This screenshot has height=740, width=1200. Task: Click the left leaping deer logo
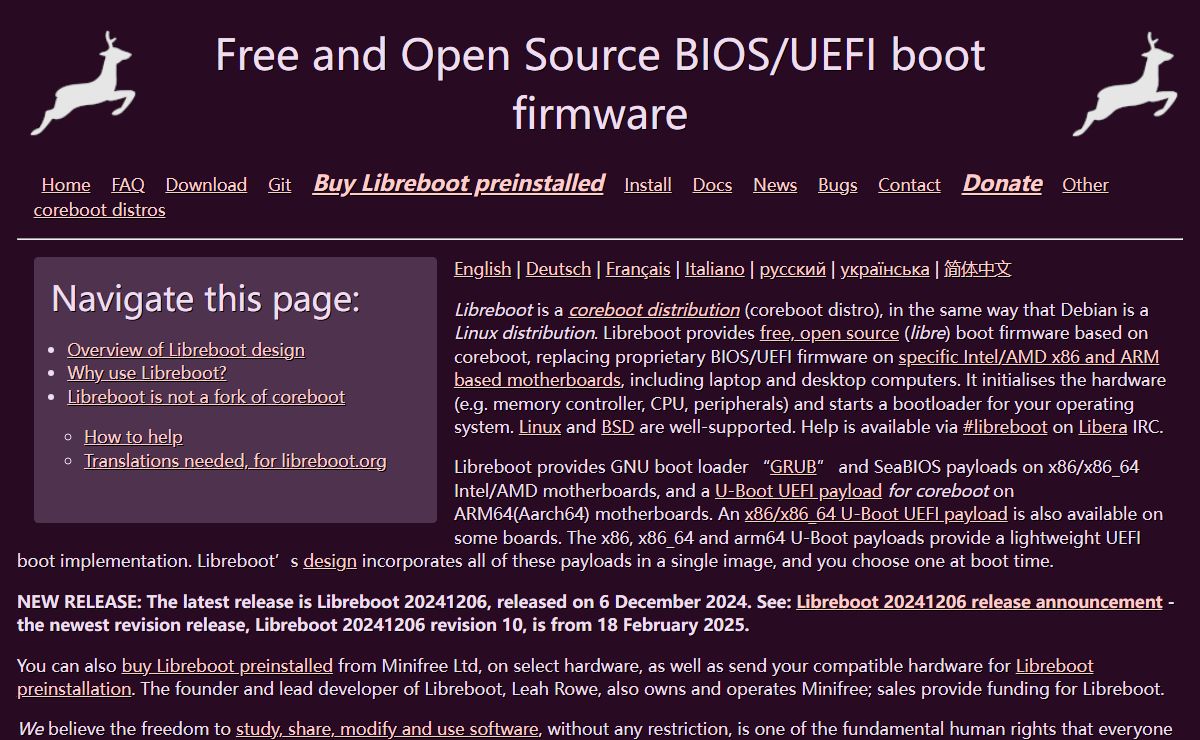[83, 83]
